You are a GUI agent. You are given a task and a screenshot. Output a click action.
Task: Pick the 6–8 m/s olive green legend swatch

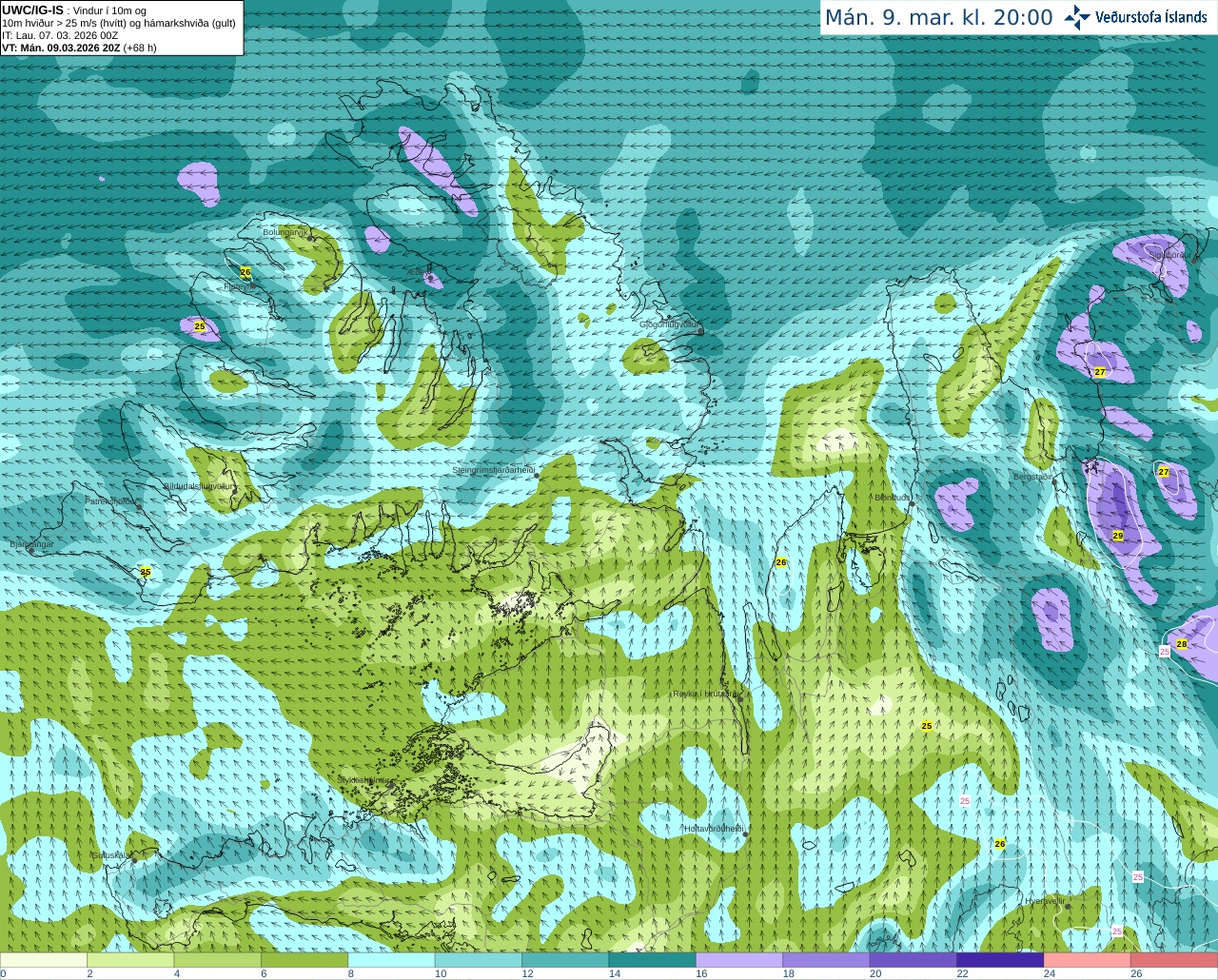(x=304, y=960)
